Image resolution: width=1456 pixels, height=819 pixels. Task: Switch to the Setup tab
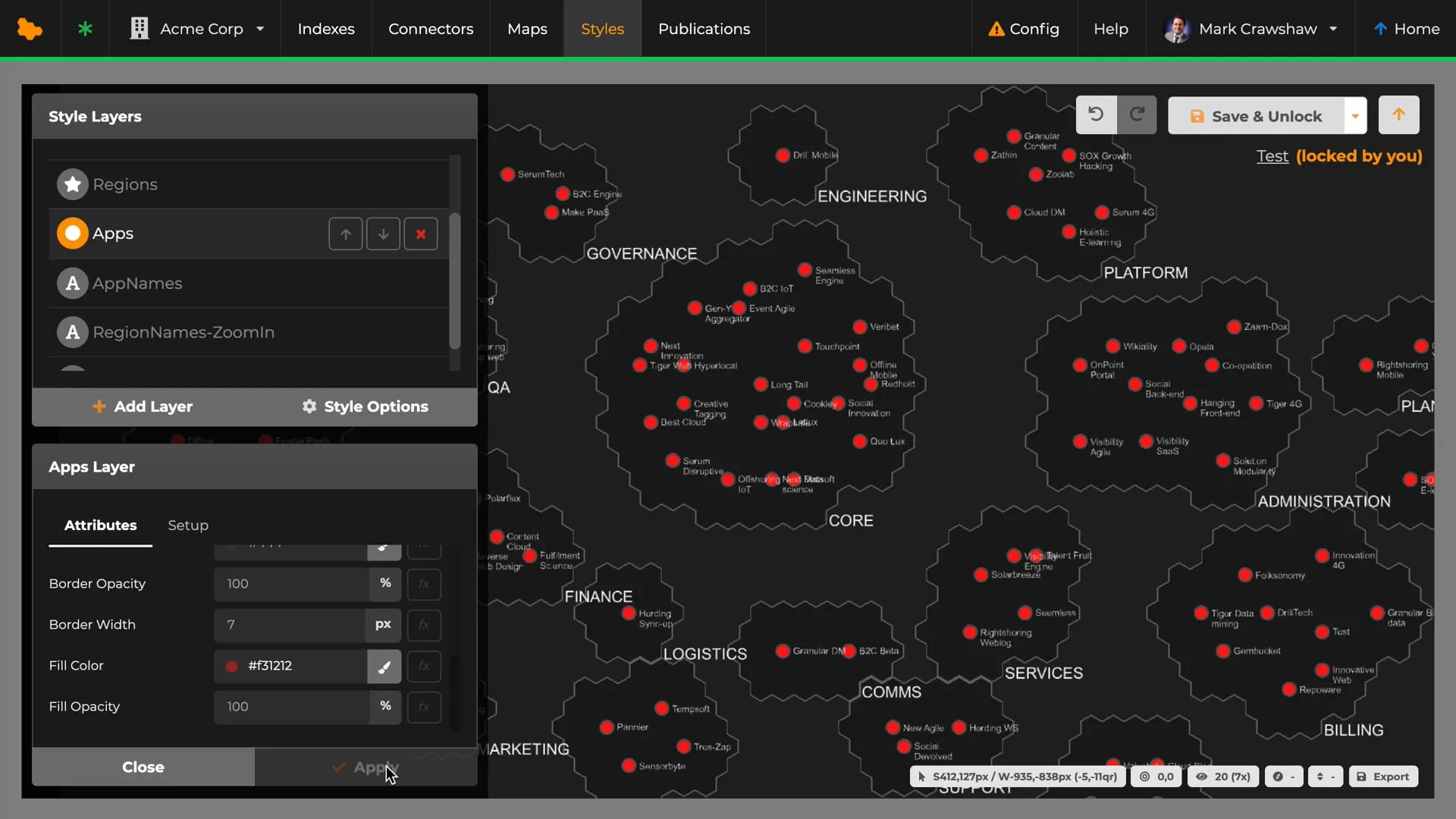(188, 525)
